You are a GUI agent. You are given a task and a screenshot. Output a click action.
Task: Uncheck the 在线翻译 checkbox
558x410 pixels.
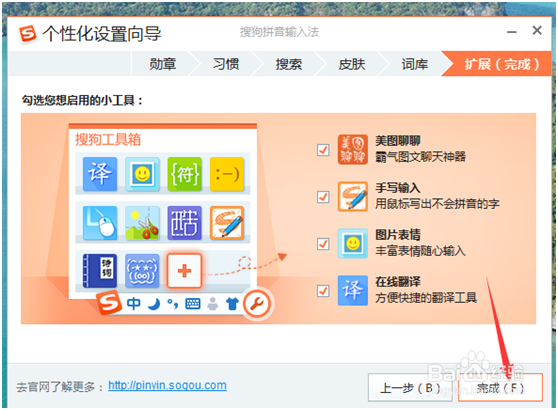[x=323, y=291]
